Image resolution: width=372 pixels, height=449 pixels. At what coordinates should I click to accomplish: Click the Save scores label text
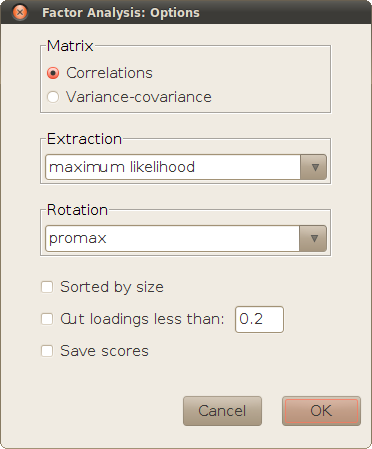104,351
